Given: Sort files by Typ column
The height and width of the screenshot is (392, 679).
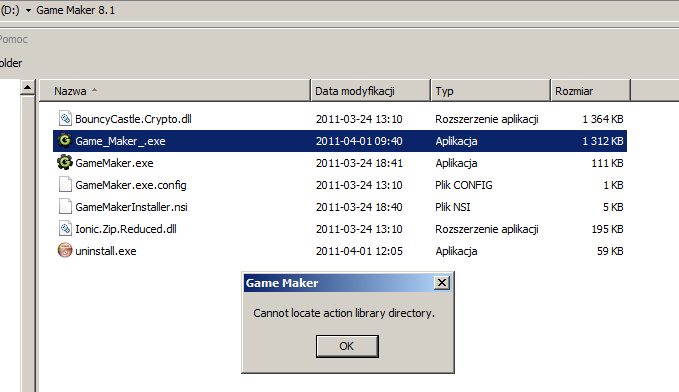Looking at the screenshot, I should (491, 91).
